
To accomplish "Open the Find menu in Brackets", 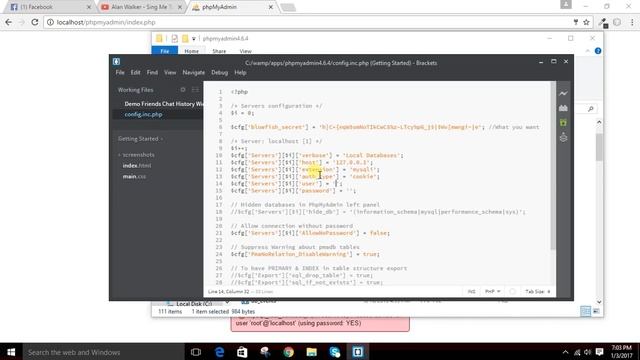I will 152,73.
